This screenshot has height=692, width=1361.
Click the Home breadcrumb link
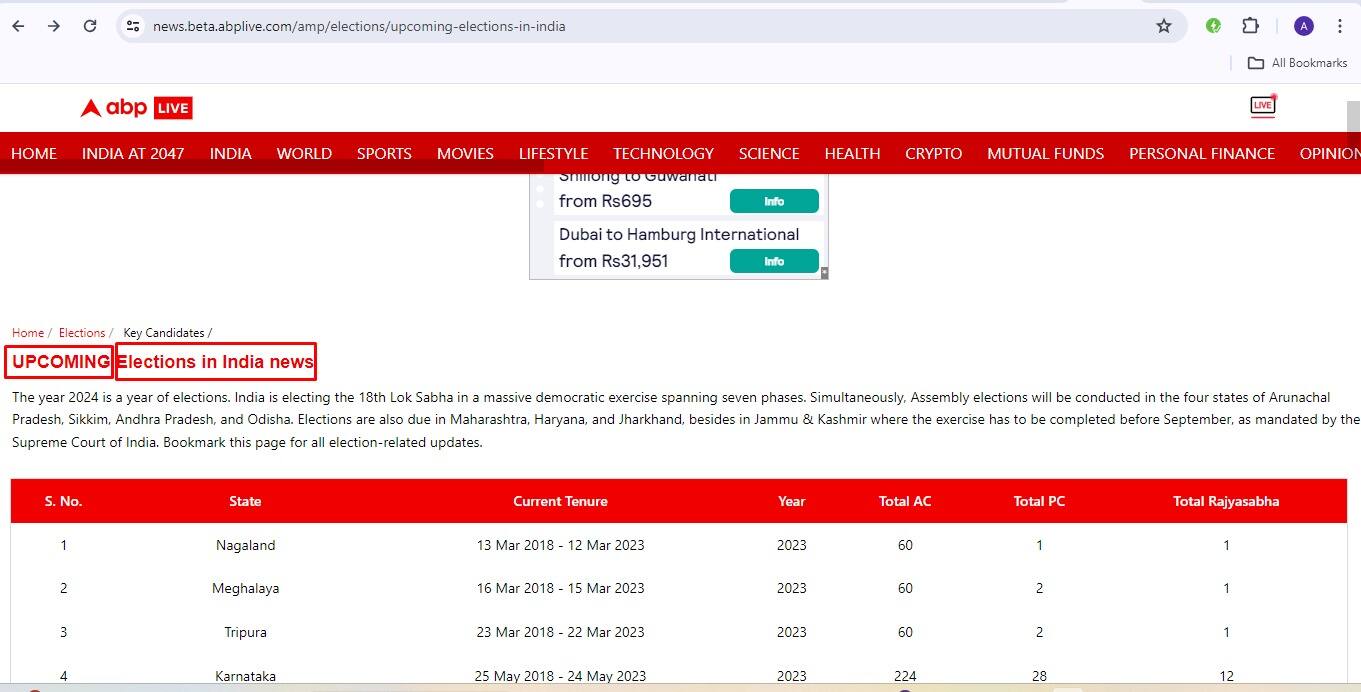coord(27,333)
